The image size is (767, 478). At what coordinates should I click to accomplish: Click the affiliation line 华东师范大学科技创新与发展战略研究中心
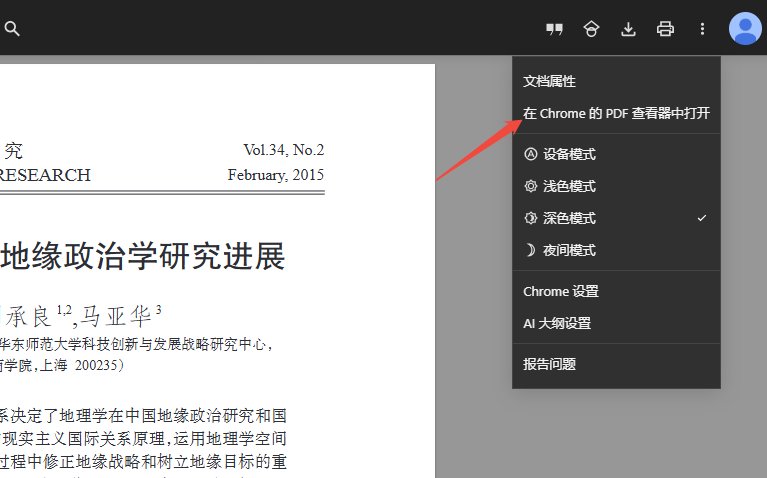(x=133, y=344)
